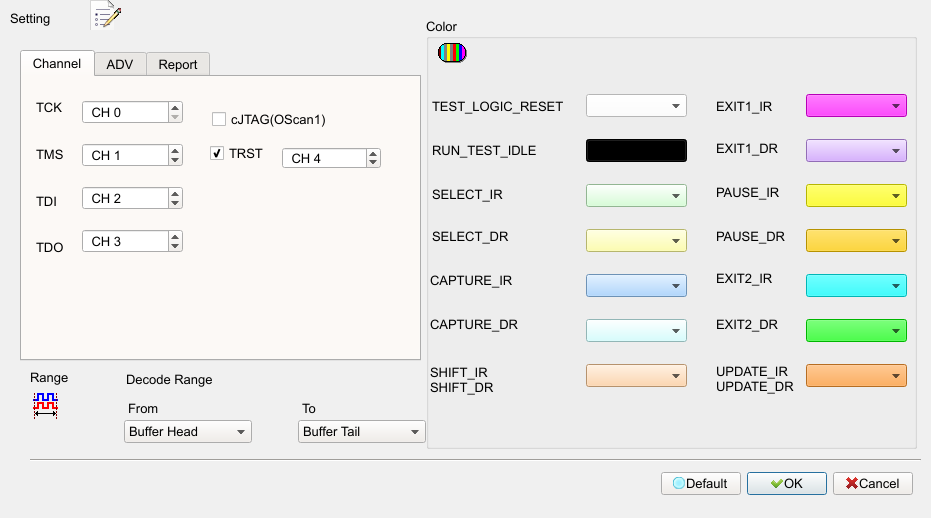Click the TEST_LOGIC_RESET label
This screenshot has width=931, height=518.
click(x=498, y=106)
